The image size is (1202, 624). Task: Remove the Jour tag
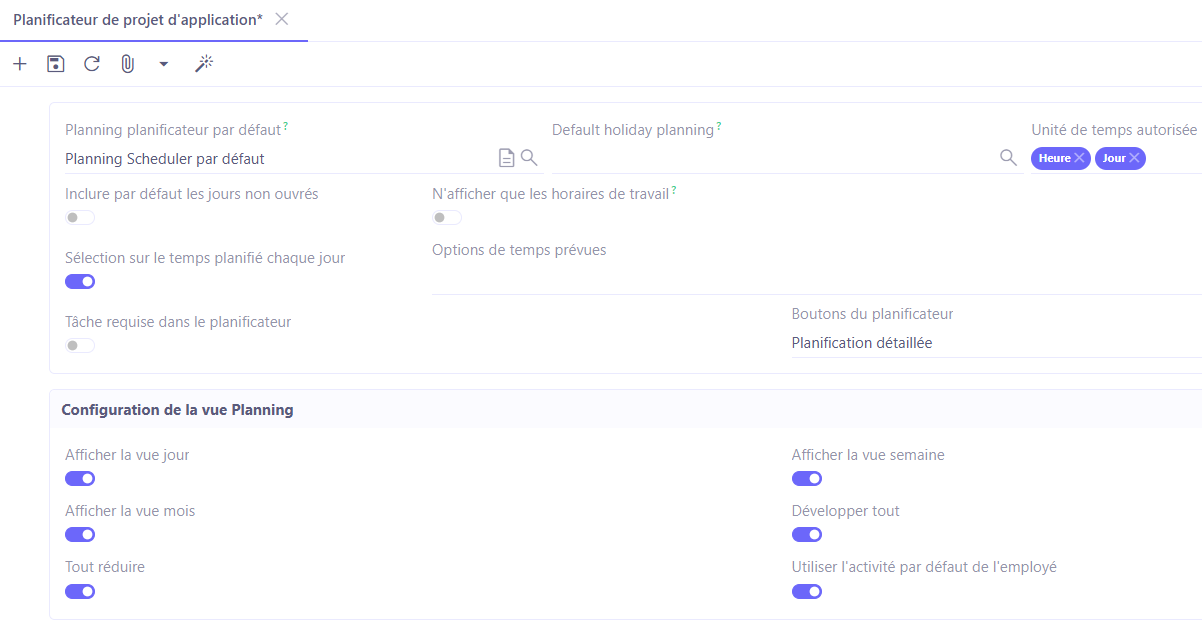click(x=1135, y=158)
